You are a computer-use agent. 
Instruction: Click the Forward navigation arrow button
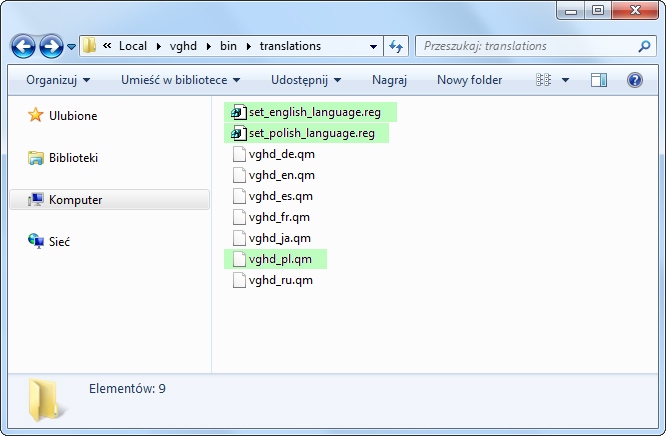point(51,46)
